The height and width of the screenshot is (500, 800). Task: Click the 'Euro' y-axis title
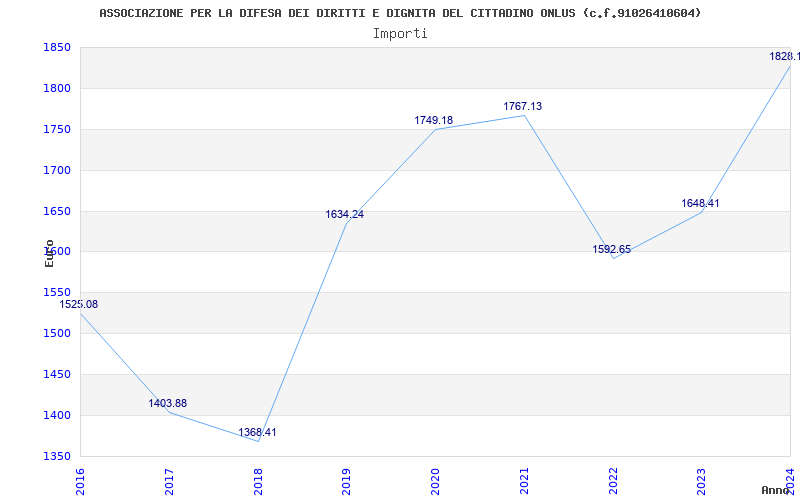click(x=49, y=253)
